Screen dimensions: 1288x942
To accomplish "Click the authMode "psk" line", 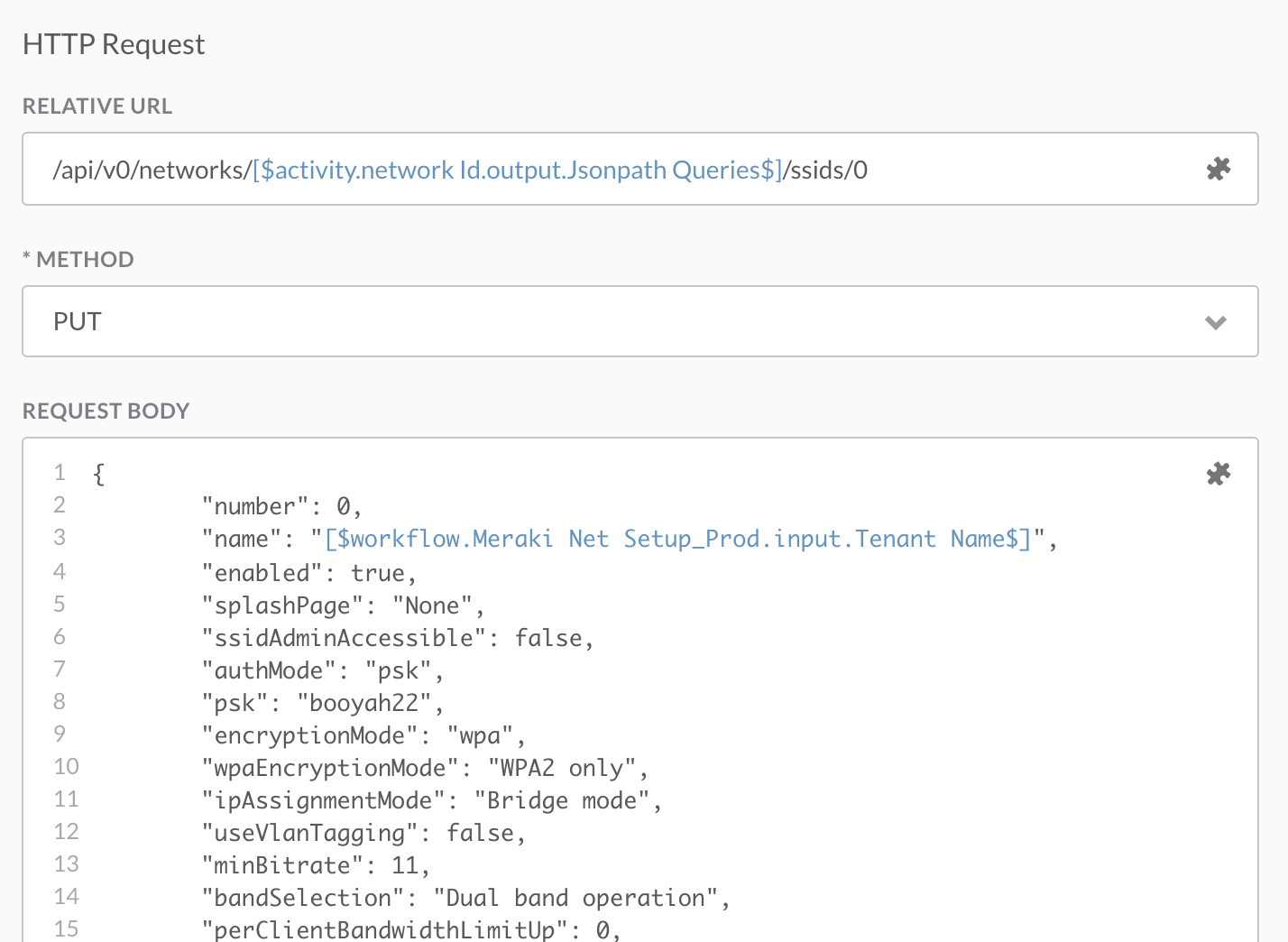I will pos(322,671).
